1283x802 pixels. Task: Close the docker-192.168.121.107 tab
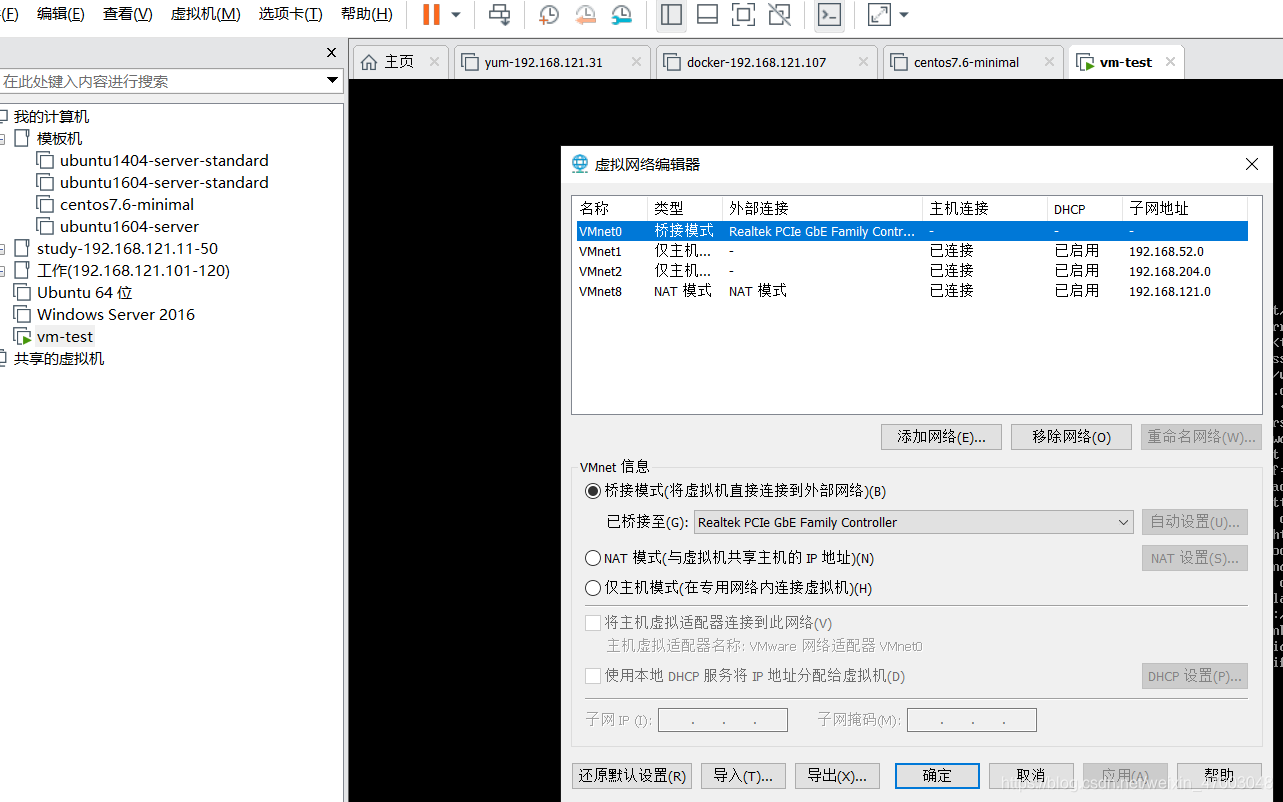click(863, 62)
